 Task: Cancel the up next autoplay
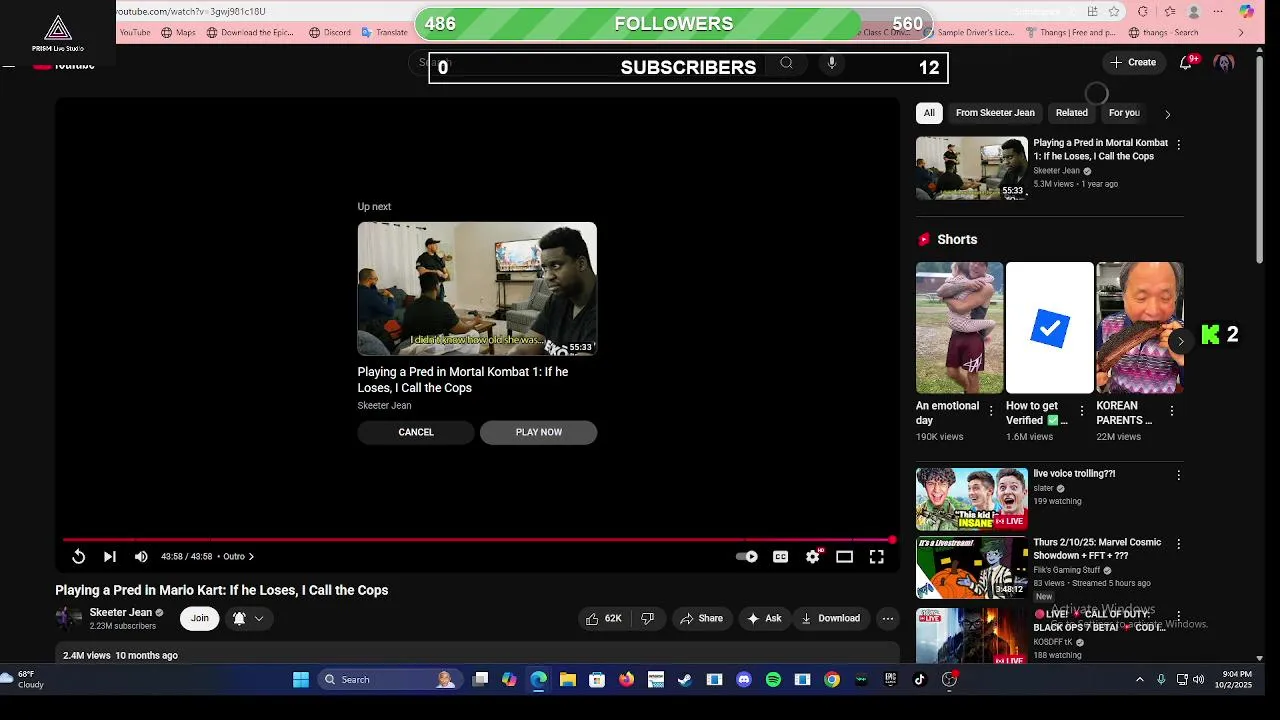pos(416,432)
